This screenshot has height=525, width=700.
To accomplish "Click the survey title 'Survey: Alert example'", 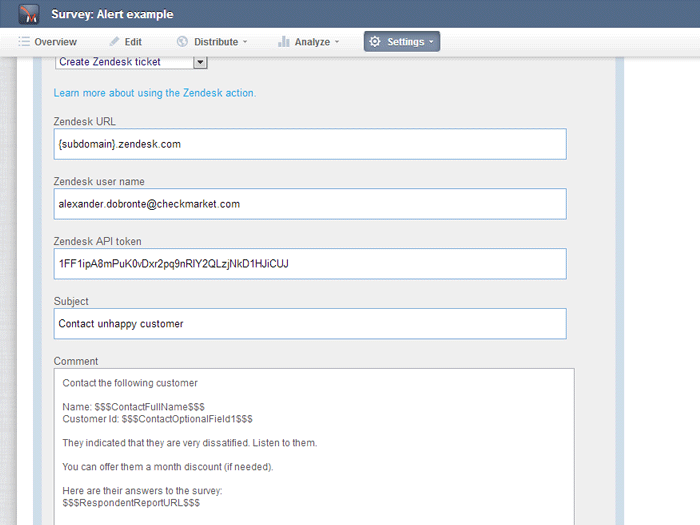I will click(112, 15).
